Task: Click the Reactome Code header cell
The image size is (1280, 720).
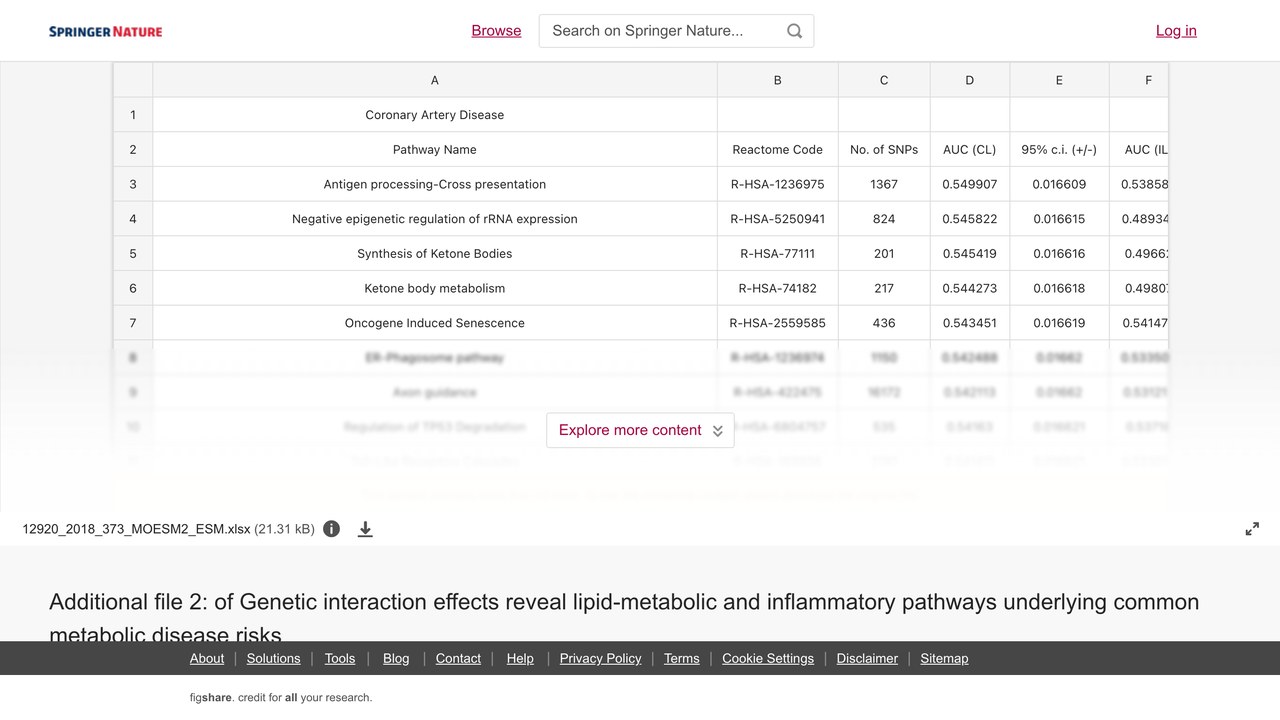Action: (777, 149)
